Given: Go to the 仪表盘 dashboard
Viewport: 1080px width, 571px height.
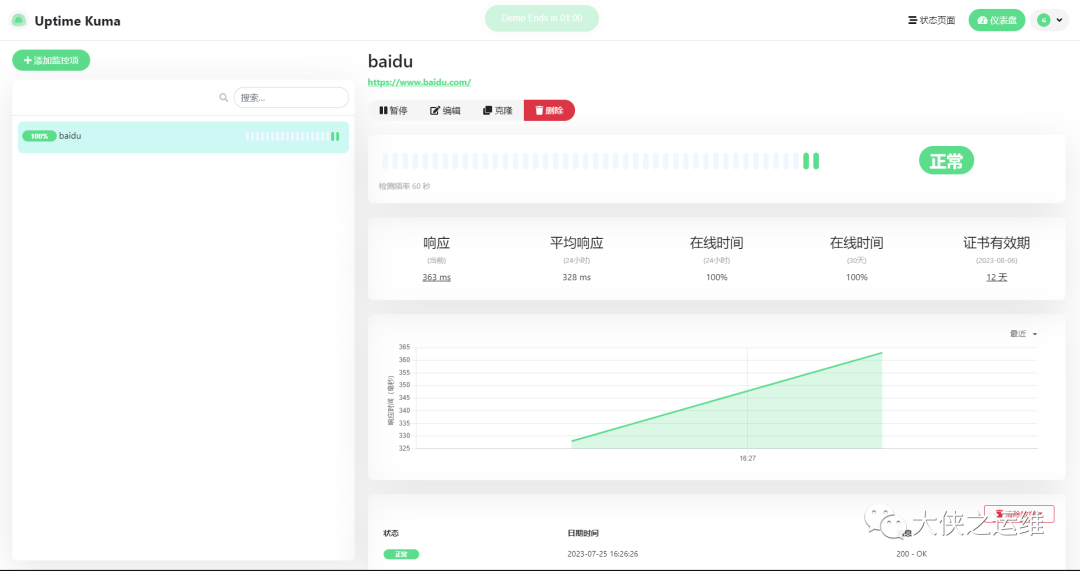Looking at the screenshot, I should (997, 20).
